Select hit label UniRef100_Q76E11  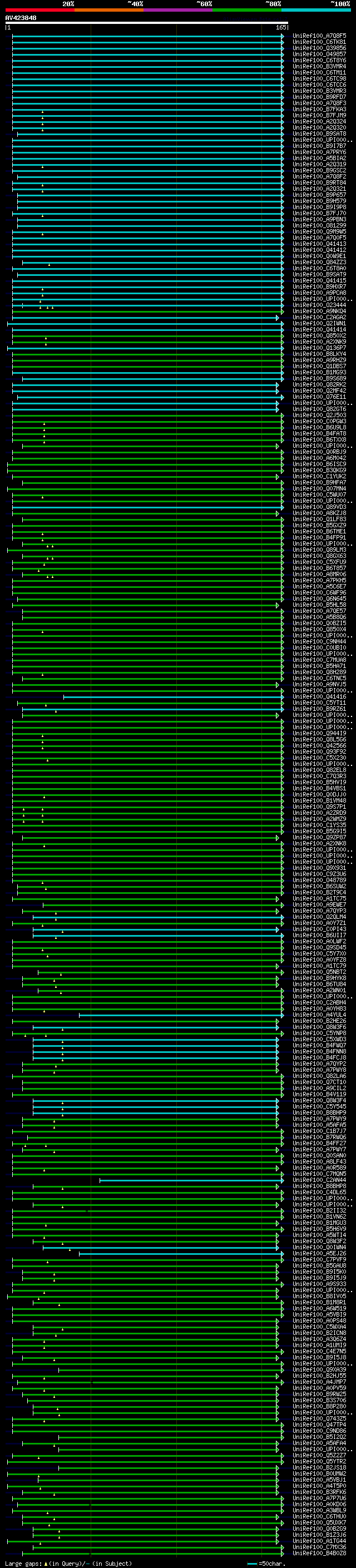click(x=319, y=397)
